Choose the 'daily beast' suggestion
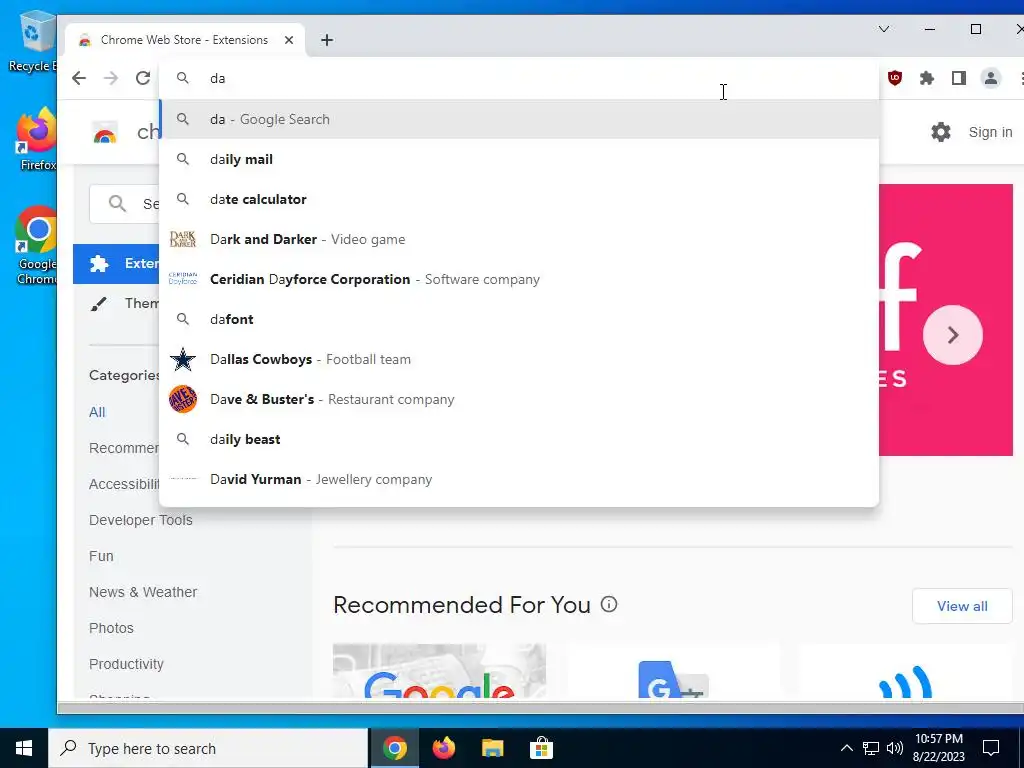The image size is (1024, 768). point(519,439)
